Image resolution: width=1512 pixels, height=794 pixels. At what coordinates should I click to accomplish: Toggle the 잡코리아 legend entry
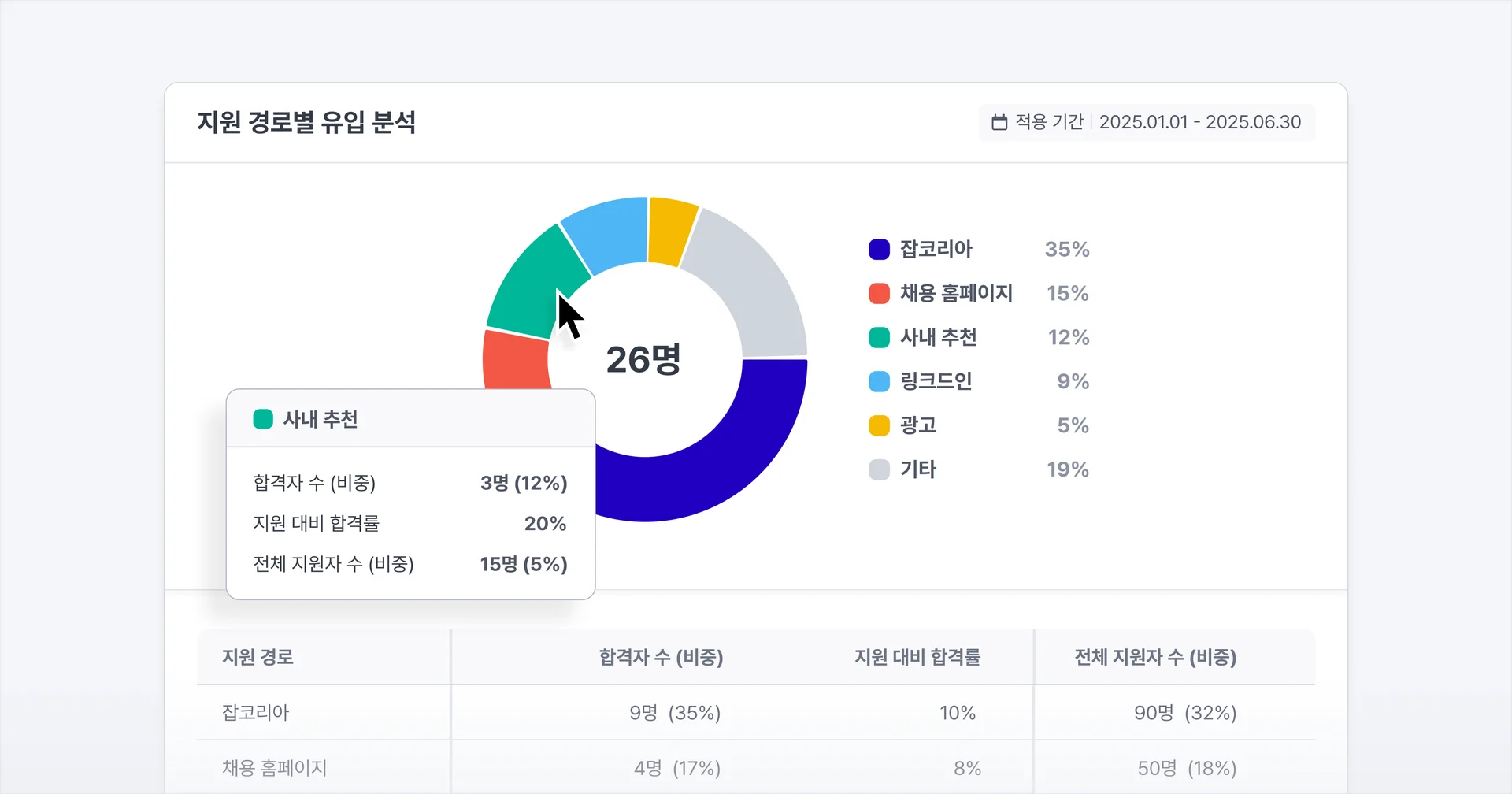[937, 249]
